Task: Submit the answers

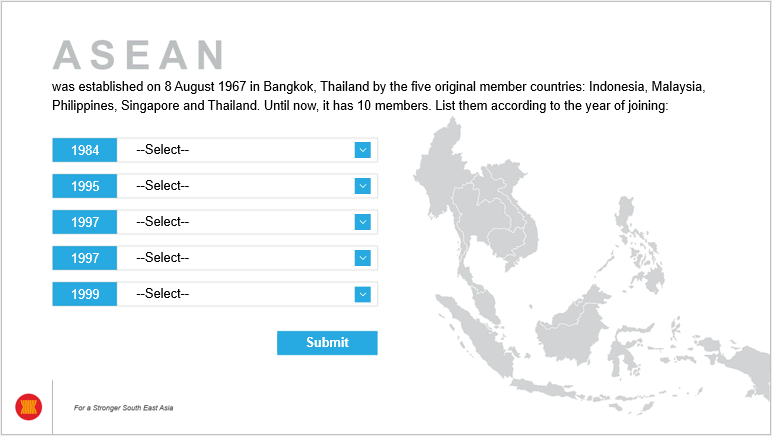Action: click(327, 343)
